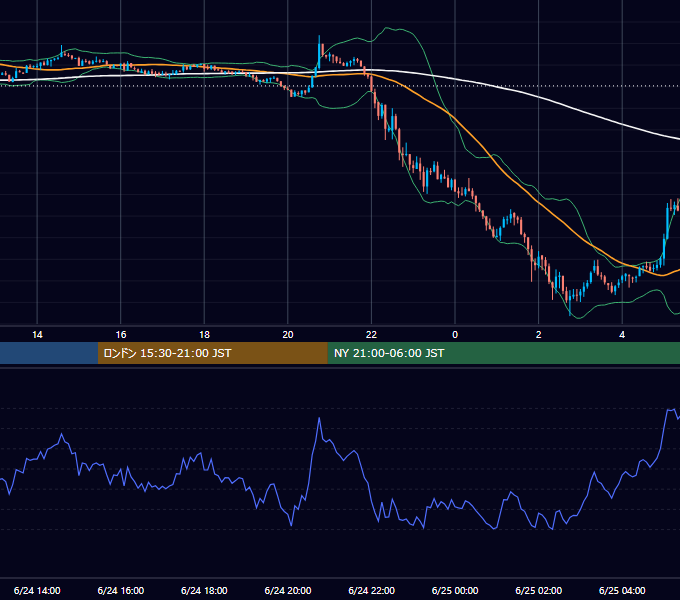680x600 pixels.
Task: Click the 20 hour axis label
Action: pos(288,335)
